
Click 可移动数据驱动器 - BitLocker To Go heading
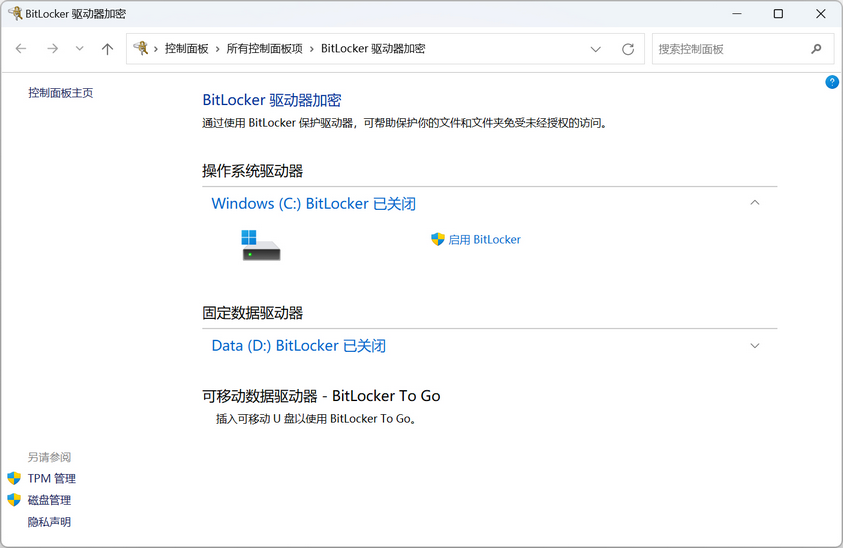coord(321,396)
